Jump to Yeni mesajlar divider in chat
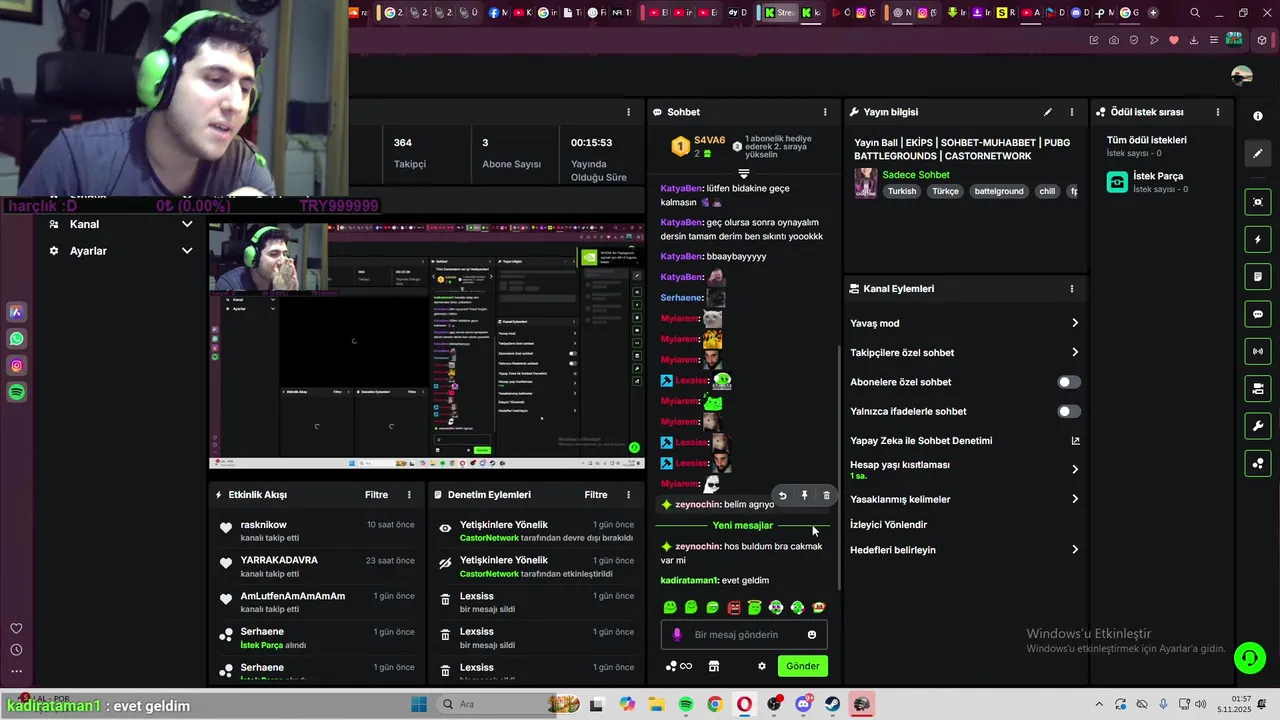 pos(742,525)
